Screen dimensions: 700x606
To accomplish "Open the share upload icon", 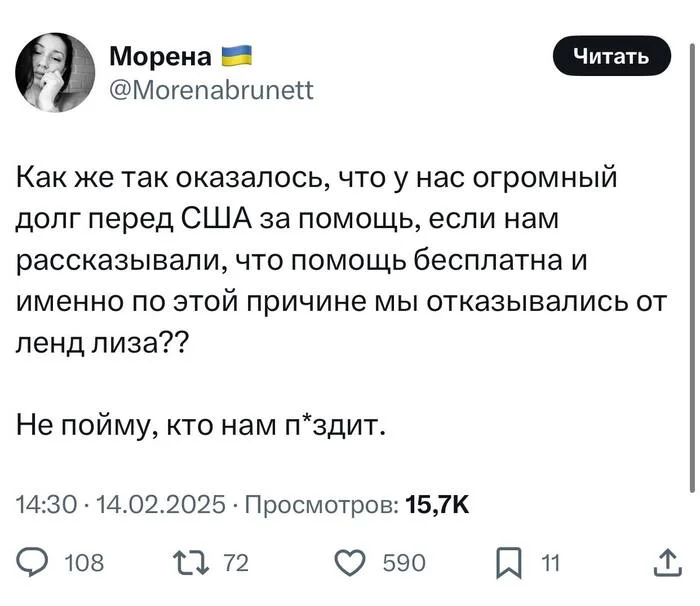I will point(668,563).
